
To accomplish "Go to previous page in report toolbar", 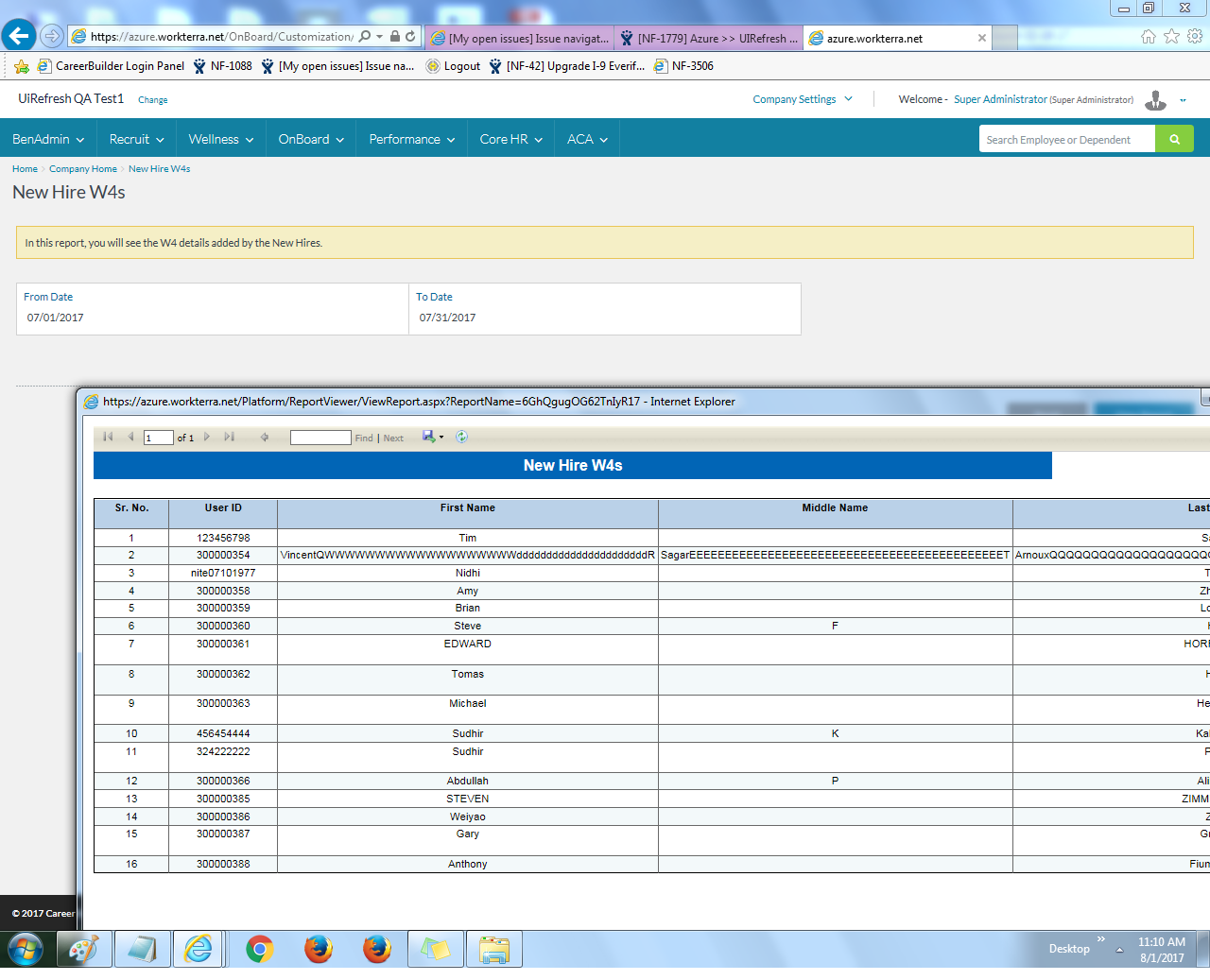I will 130,437.
